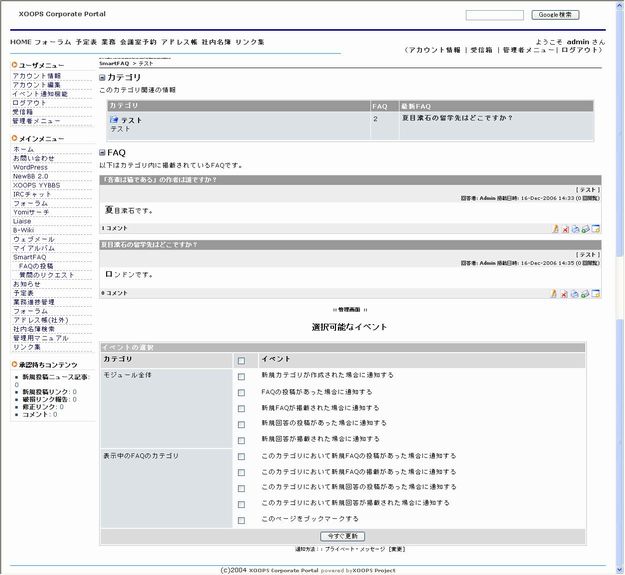Viewport: 625px width, 575px height.
Task: Click the Google検索 button
Action: [556, 15]
